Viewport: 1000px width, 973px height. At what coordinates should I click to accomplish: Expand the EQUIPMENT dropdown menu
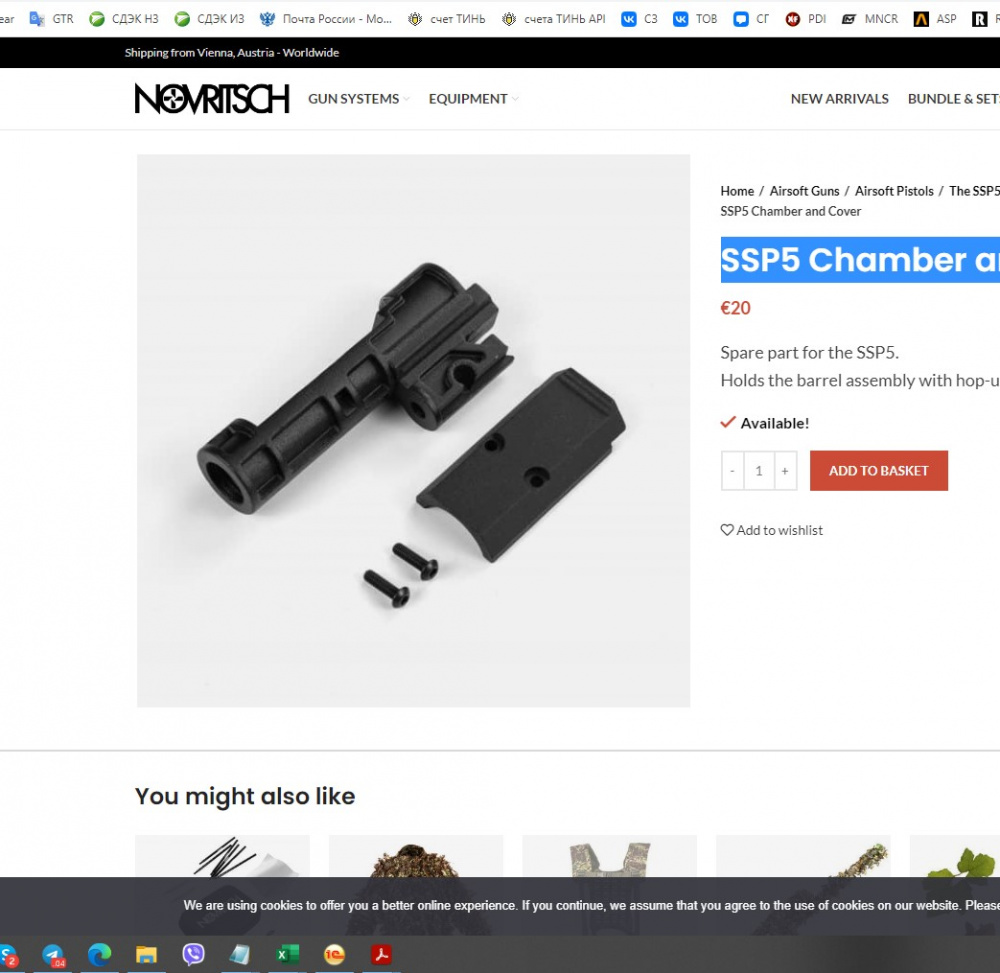(x=473, y=99)
